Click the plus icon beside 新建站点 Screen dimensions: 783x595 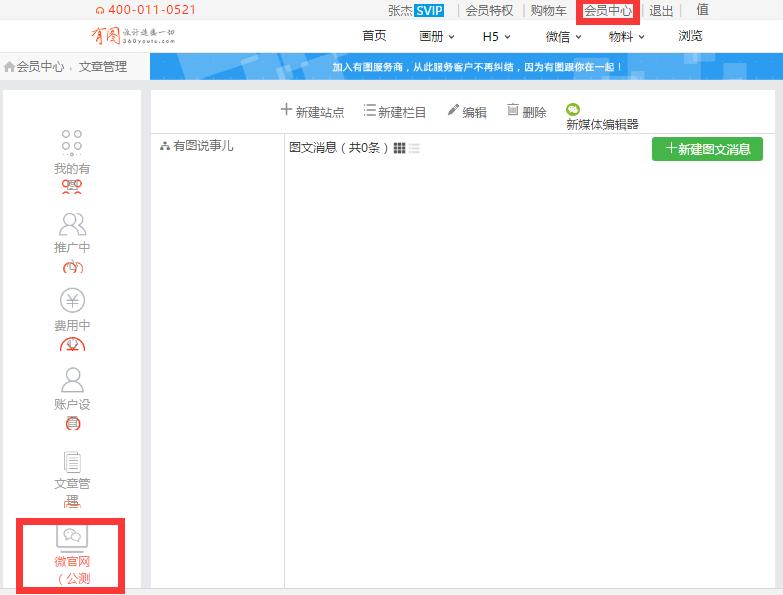point(286,109)
